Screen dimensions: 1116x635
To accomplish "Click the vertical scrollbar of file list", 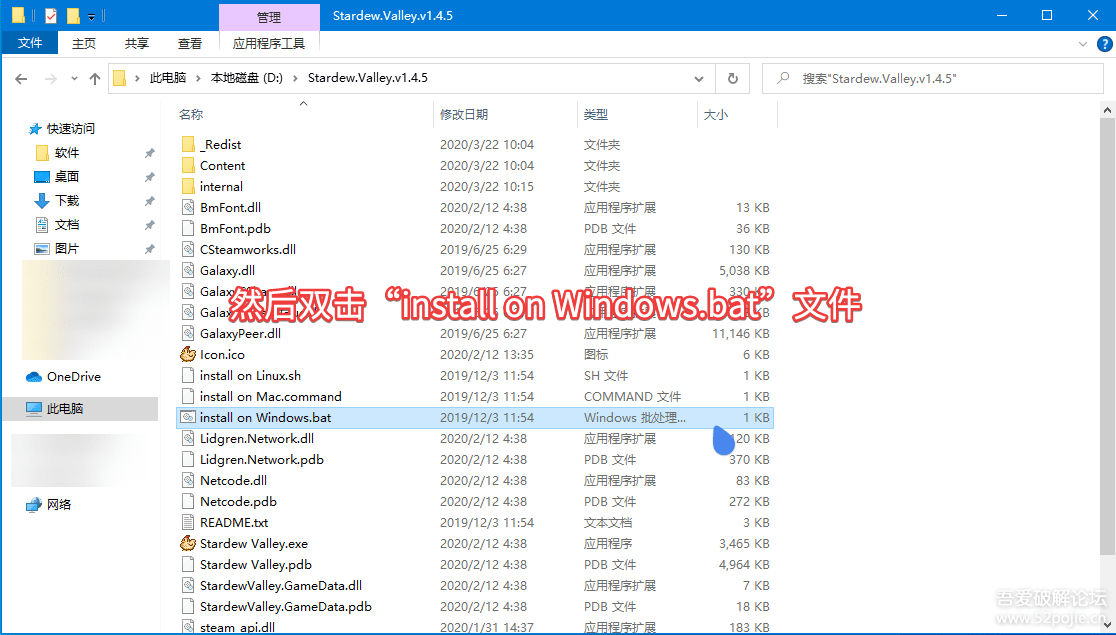I will pyautogui.click(x=1107, y=335).
